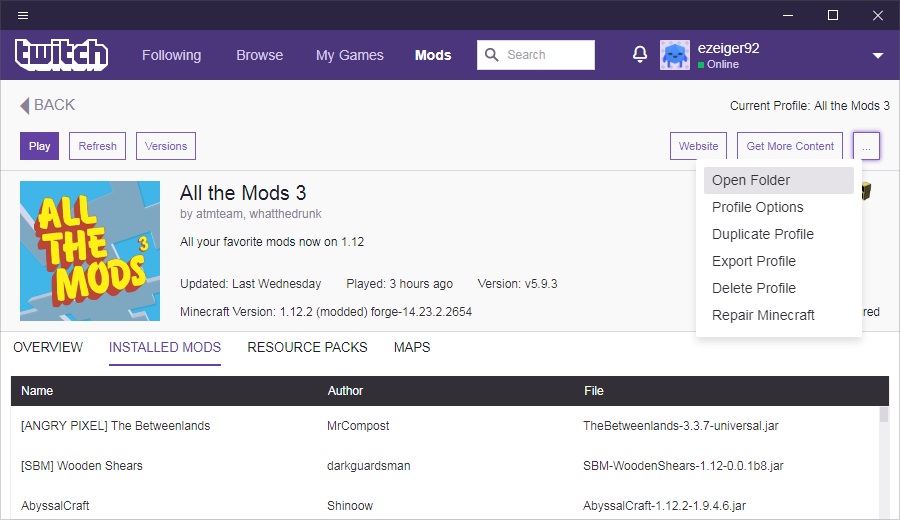
Task: Click the All the Mods 3 thumbnail
Action: click(90, 251)
